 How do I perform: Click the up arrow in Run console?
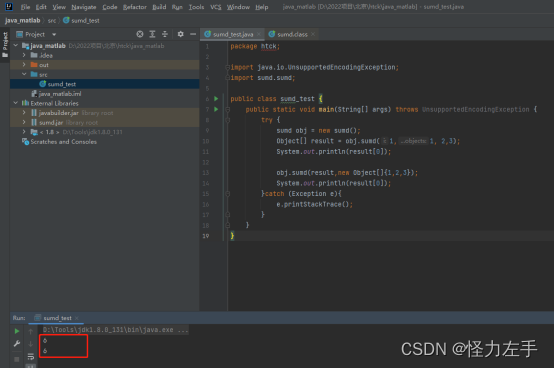point(31,331)
